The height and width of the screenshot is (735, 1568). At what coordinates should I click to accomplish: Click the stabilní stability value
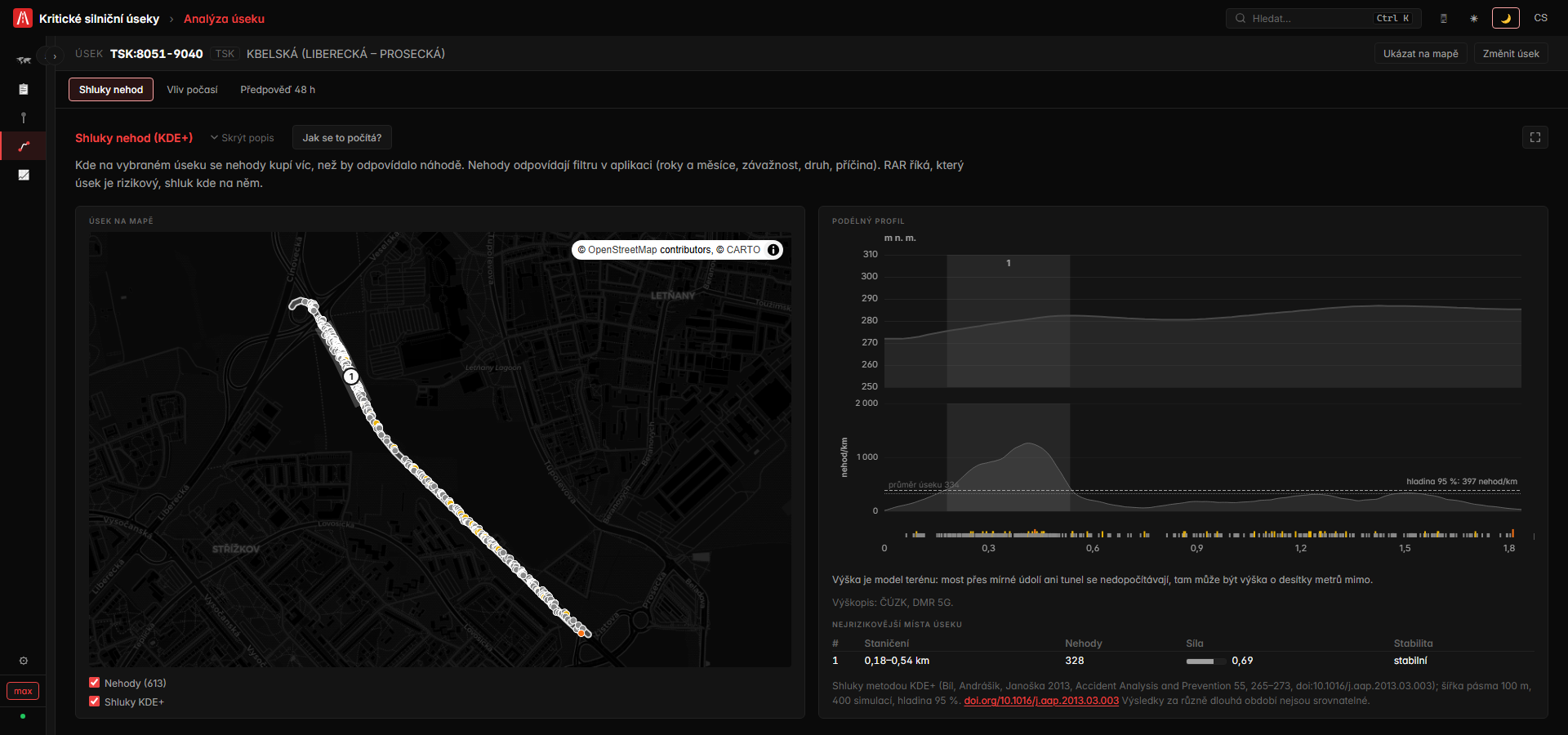pyautogui.click(x=1410, y=661)
